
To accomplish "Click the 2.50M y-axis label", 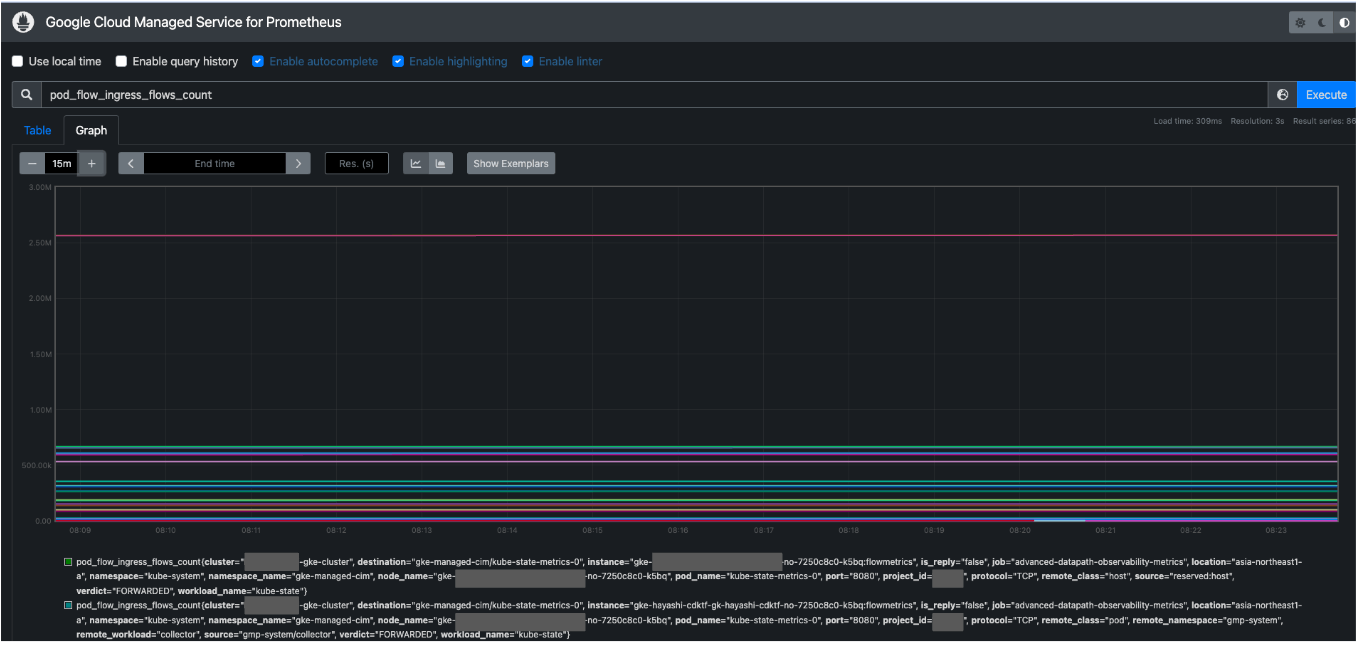I will coord(39,243).
